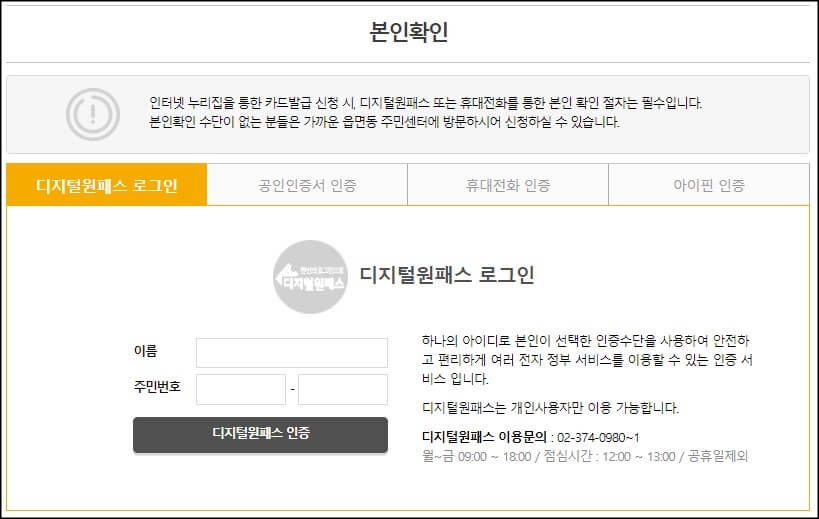Click the 본인확인 page heading
The image size is (819, 519).
pos(409,31)
